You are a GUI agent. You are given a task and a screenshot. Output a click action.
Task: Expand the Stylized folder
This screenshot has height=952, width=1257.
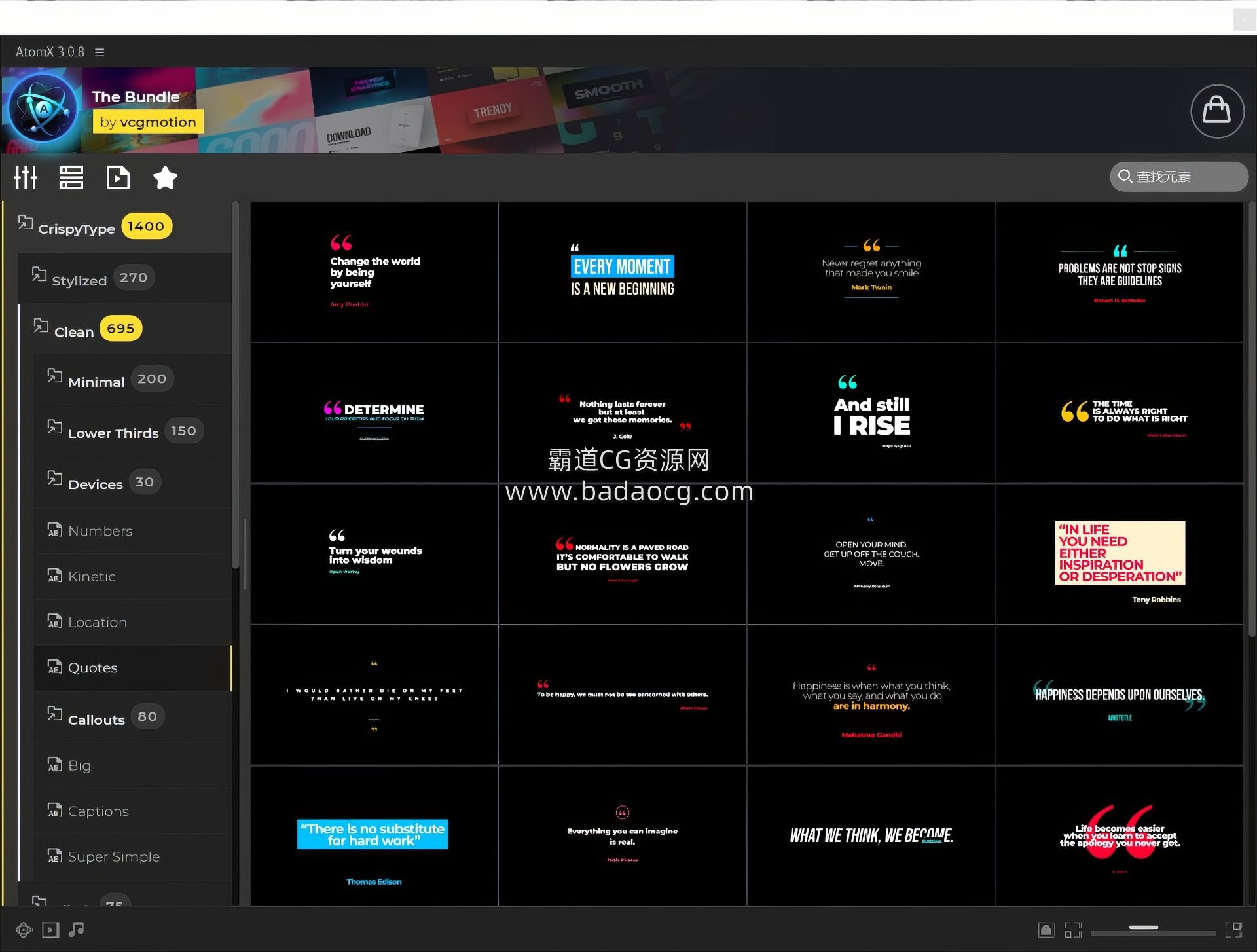[x=125, y=278]
